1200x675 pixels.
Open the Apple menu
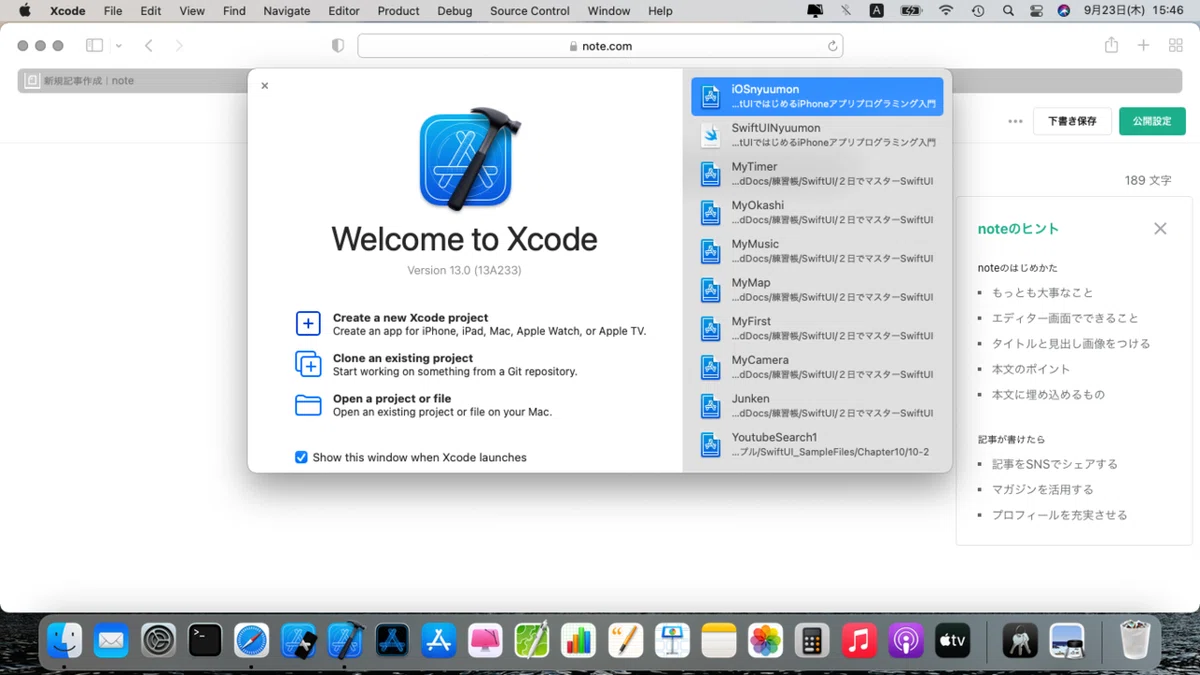click(24, 11)
